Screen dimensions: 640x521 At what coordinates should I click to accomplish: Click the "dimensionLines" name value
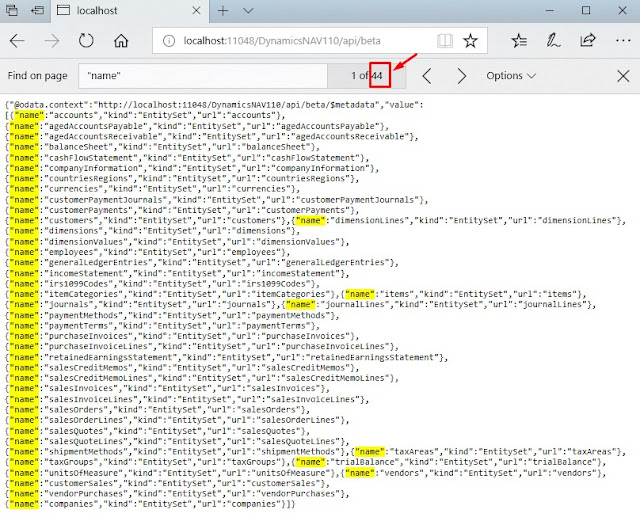pos(369,220)
